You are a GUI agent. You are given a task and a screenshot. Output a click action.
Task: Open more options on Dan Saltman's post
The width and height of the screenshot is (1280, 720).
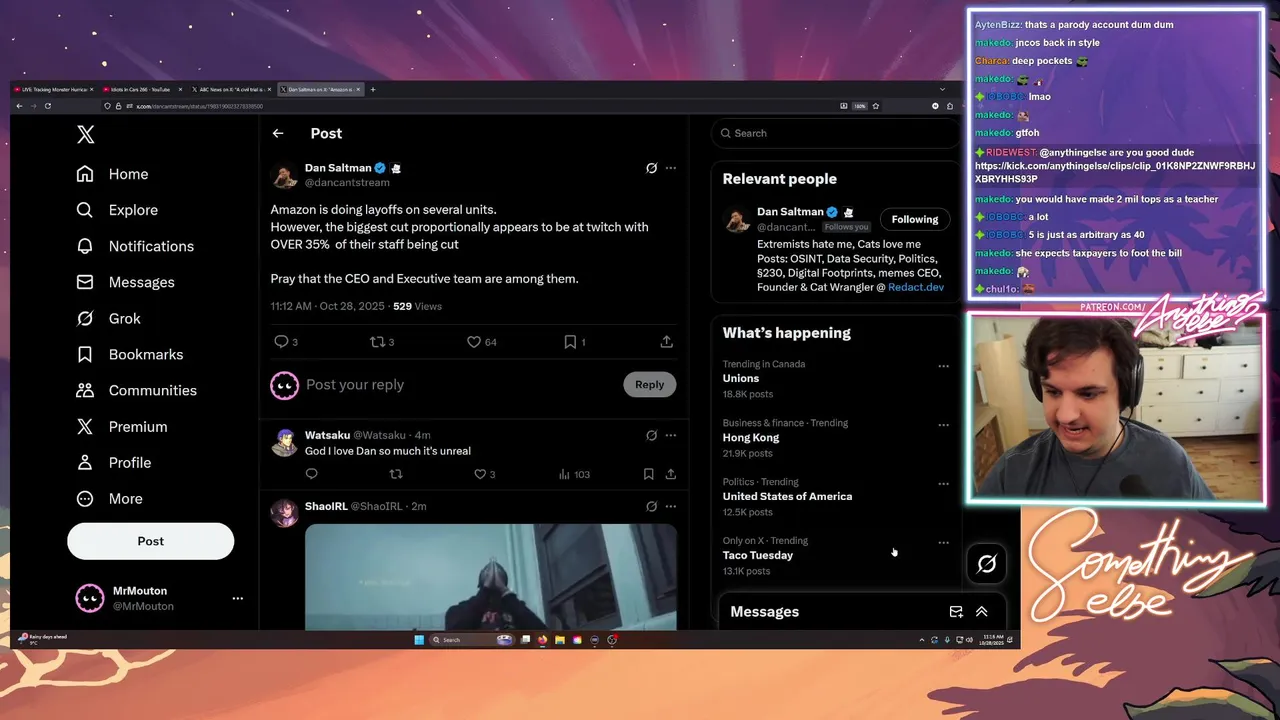coord(671,168)
